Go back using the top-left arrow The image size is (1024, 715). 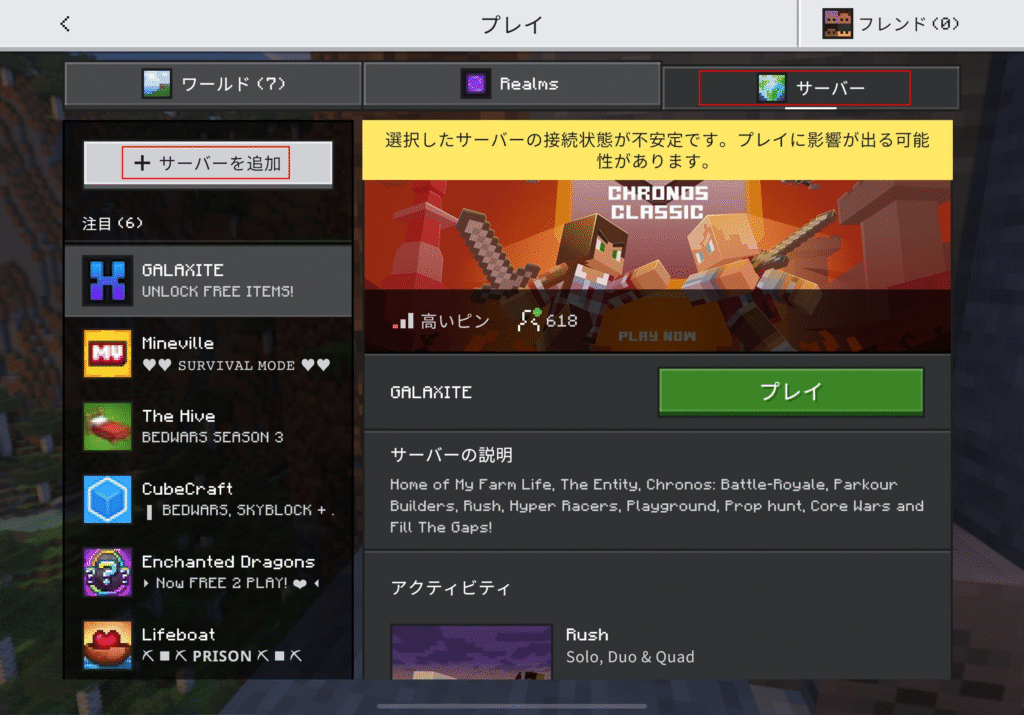(x=65, y=24)
